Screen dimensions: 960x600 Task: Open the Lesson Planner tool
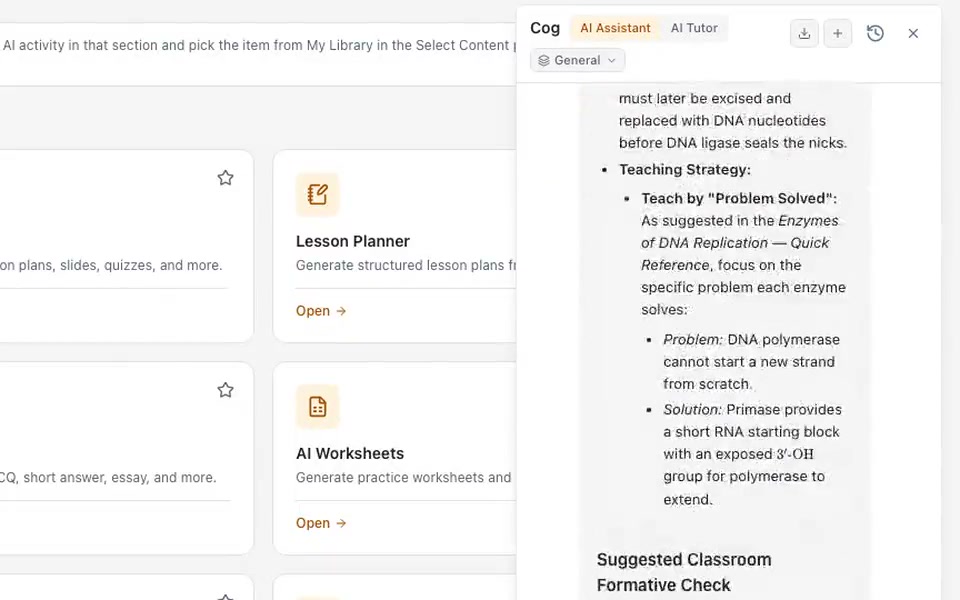(x=321, y=311)
